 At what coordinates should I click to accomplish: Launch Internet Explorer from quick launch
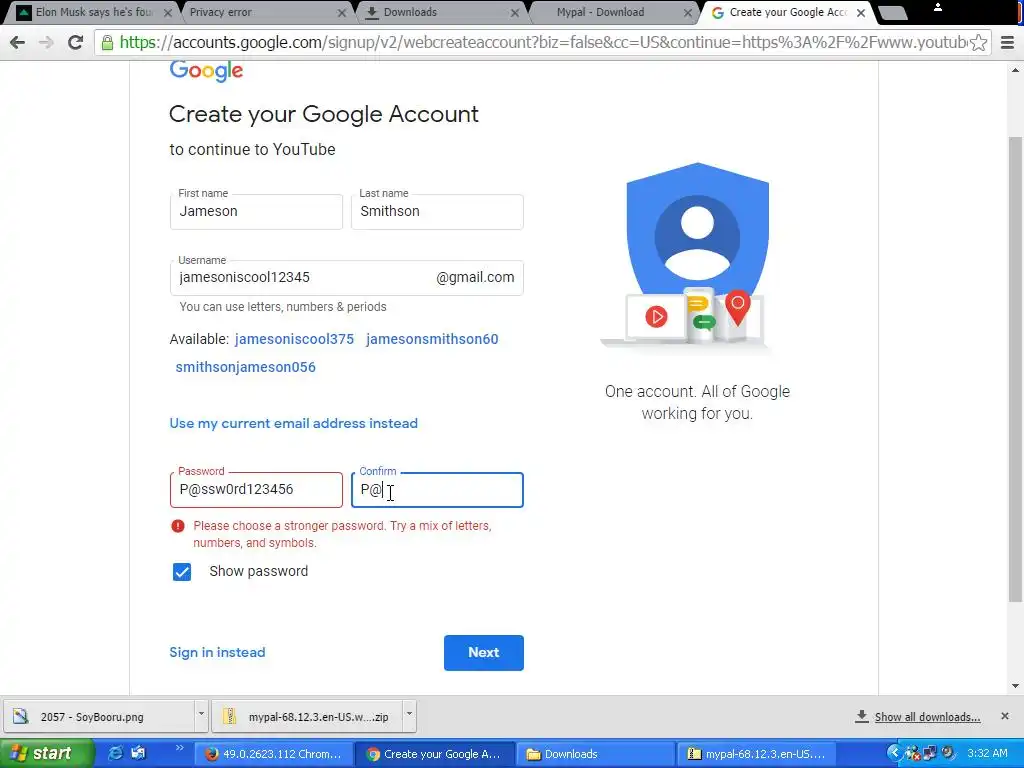[116, 753]
